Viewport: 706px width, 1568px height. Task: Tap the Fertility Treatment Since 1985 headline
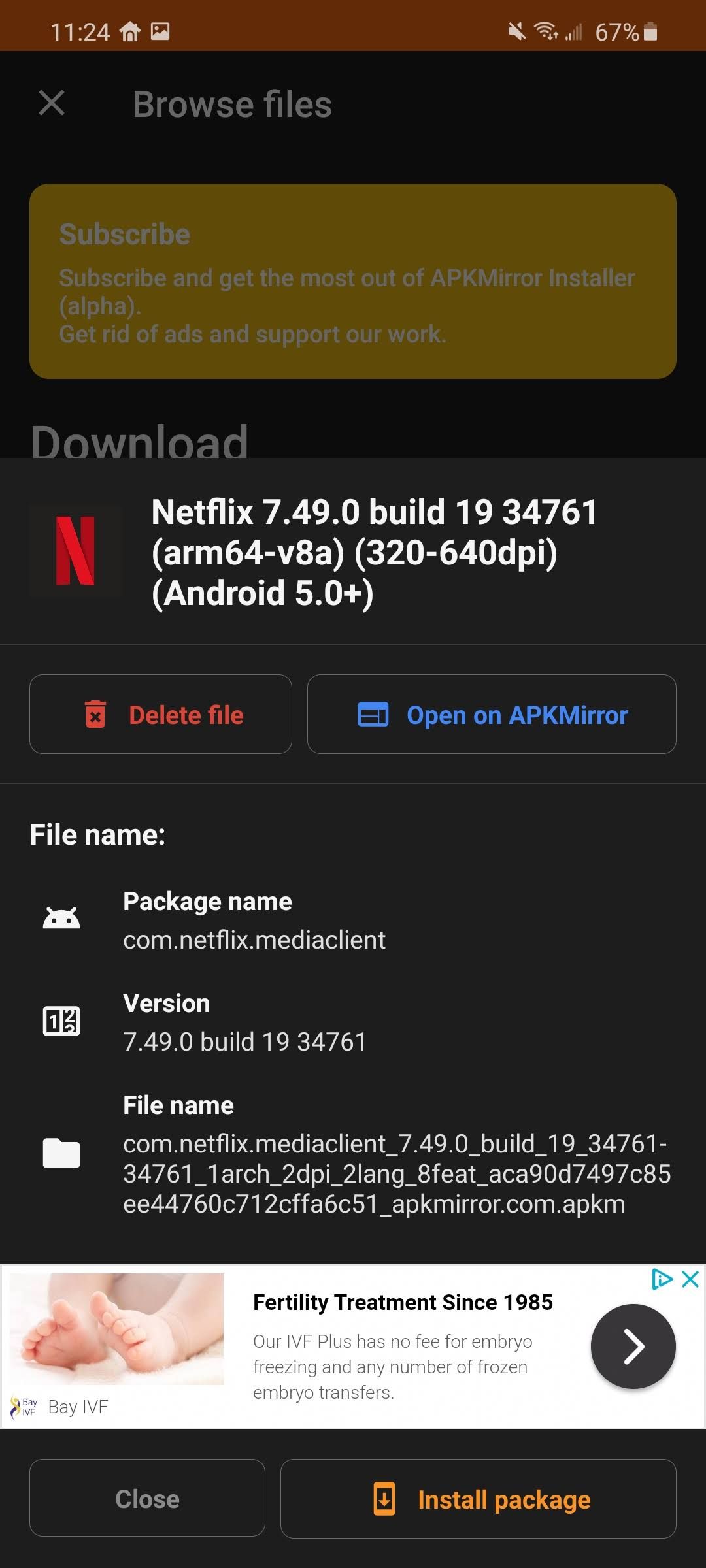[x=403, y=1301]
